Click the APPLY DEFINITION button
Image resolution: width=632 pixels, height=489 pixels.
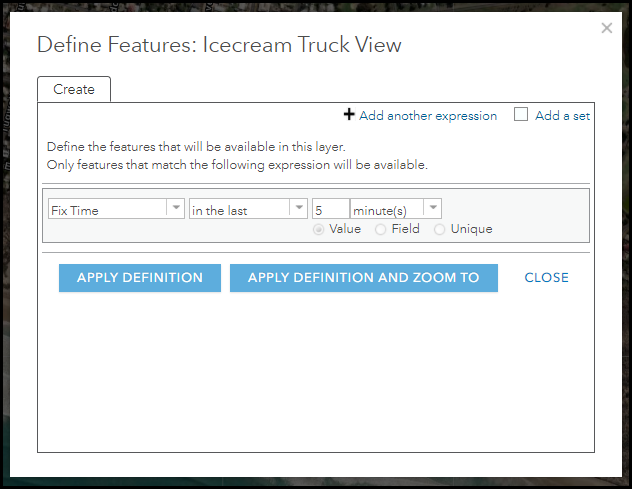(140, 278)
